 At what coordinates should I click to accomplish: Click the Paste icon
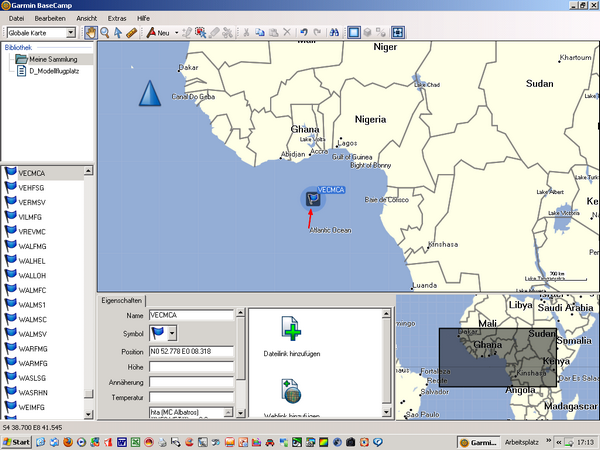[x=273, y=33]
